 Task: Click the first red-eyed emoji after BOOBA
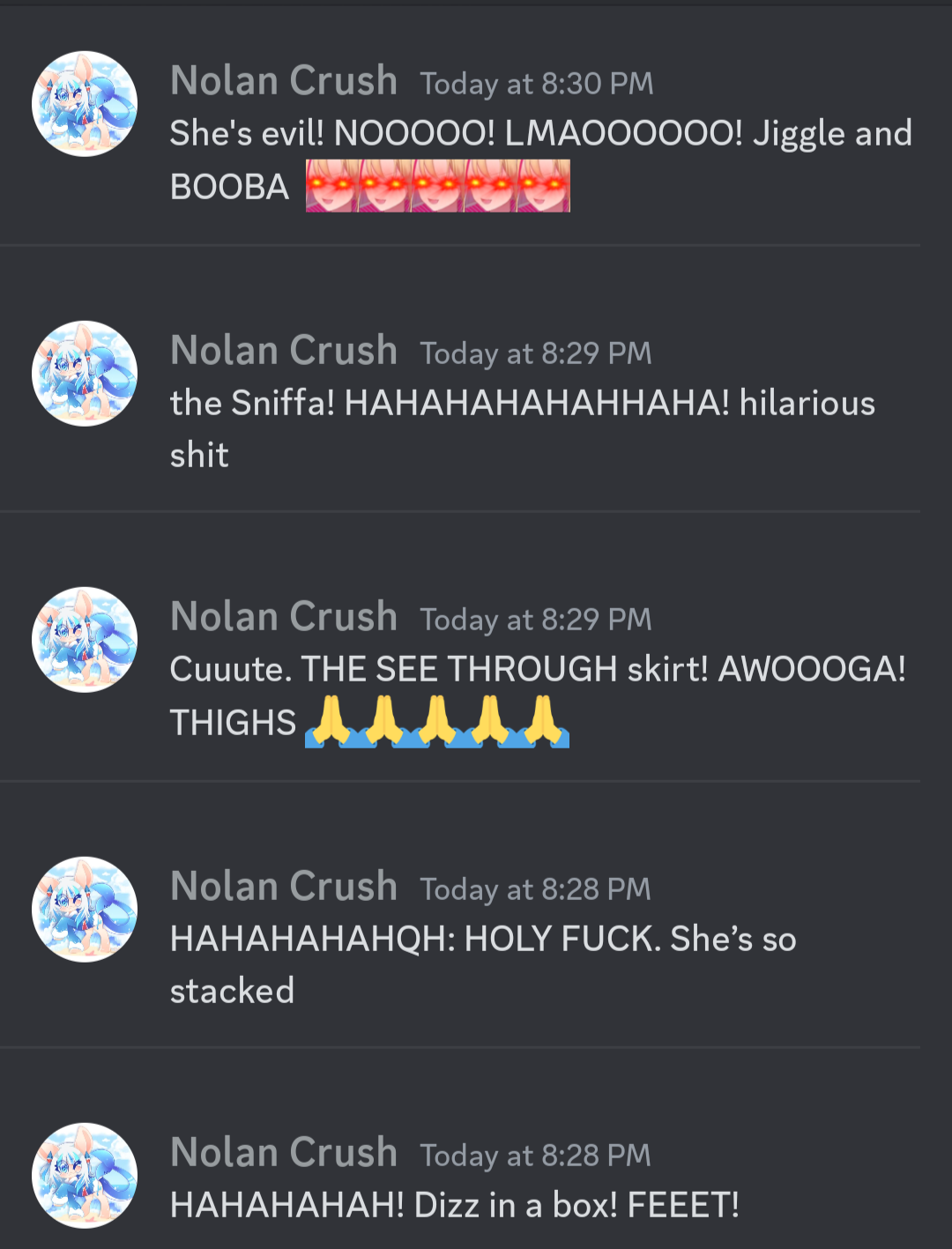tap(332, 186)
